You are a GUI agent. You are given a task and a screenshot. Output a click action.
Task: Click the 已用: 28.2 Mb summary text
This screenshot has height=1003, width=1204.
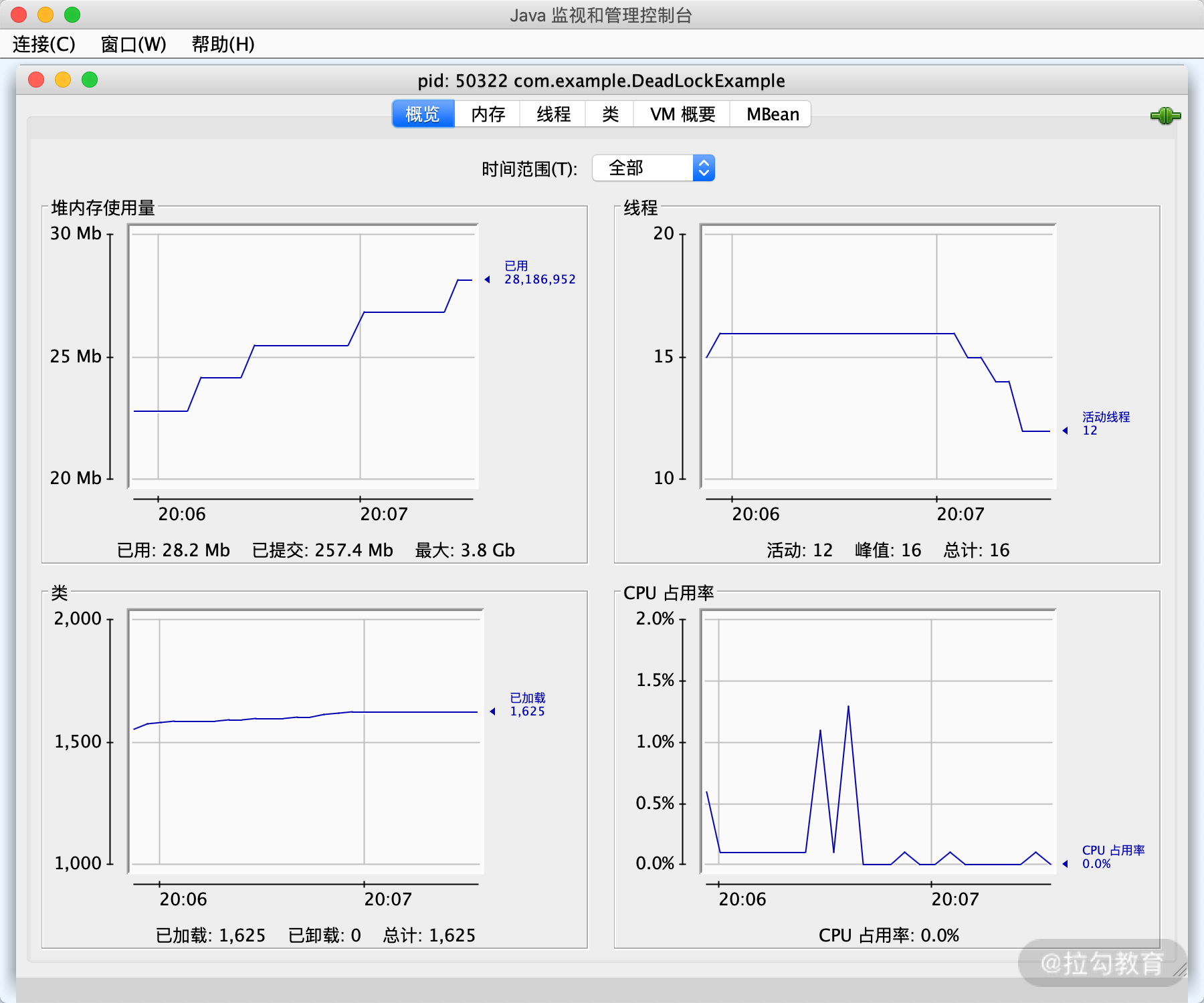173,550
